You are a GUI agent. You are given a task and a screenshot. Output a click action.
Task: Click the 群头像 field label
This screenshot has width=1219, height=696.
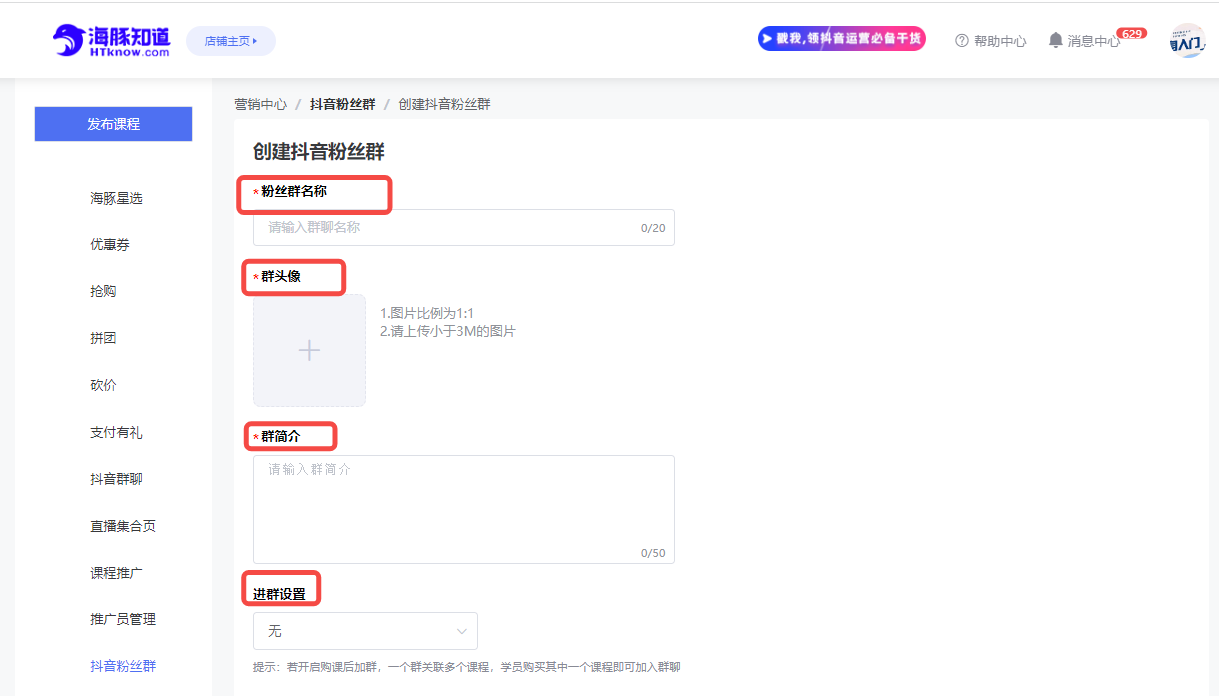[280, 276]
